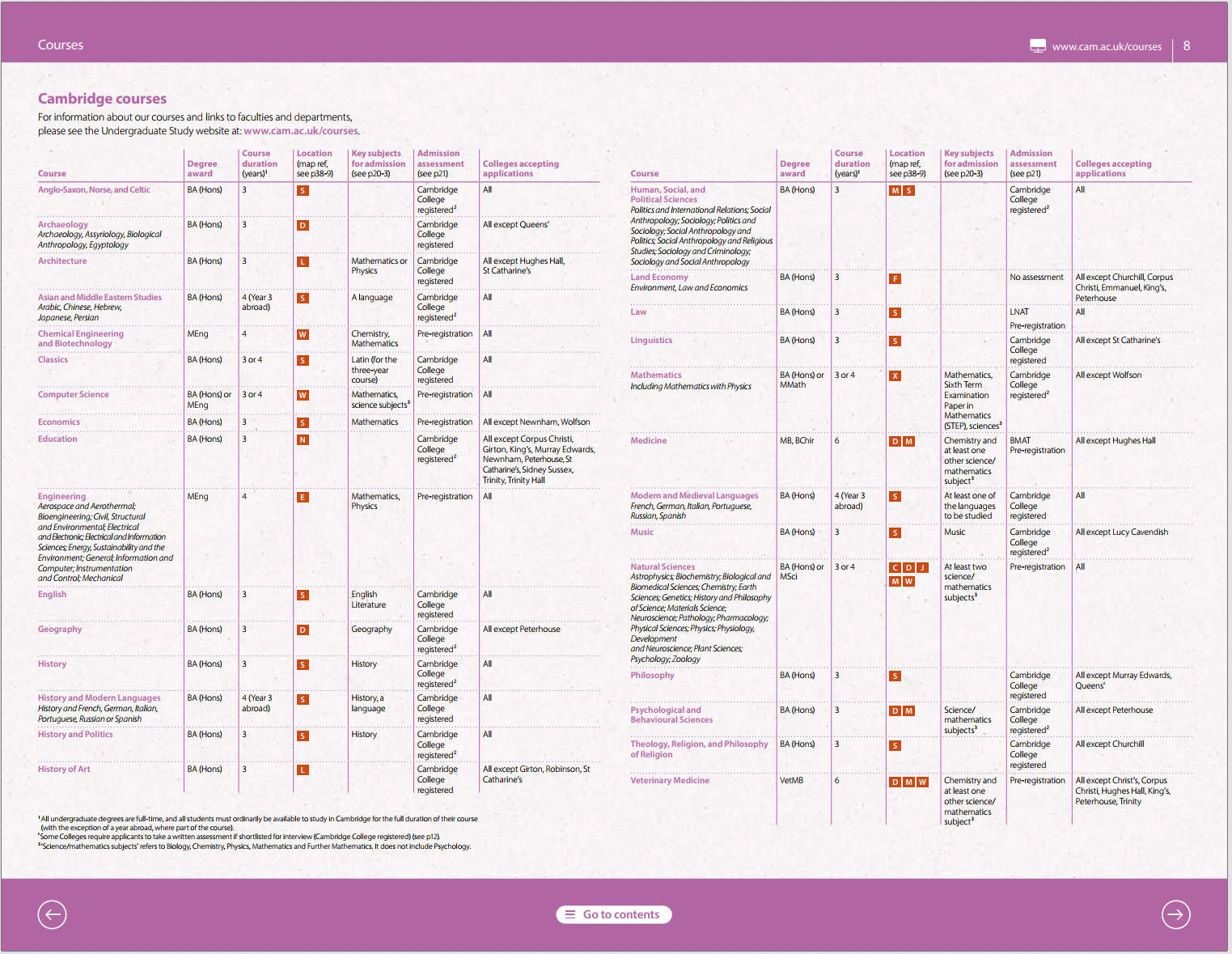
Task: Click the J location badge for Natural Sciences
Action: click(922, 568)
